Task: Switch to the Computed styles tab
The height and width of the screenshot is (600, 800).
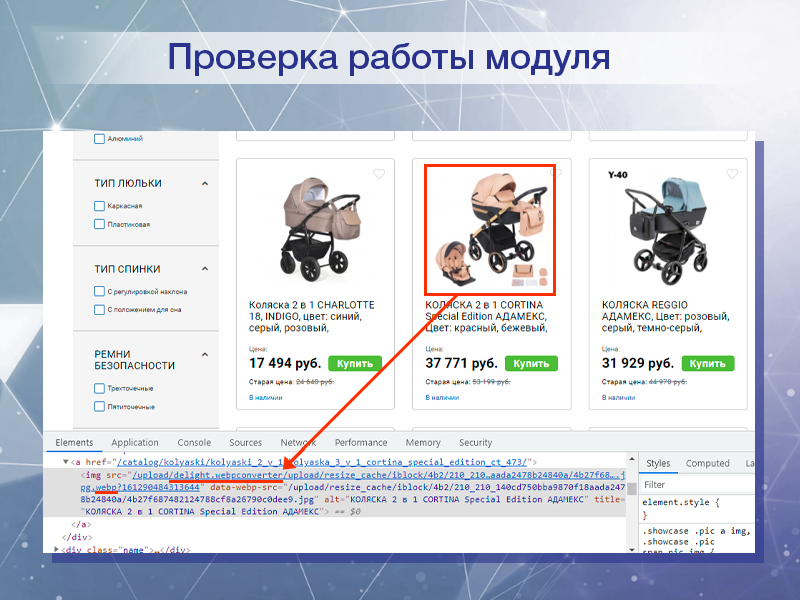Action: pyautogui.click(x=708, y=463)
